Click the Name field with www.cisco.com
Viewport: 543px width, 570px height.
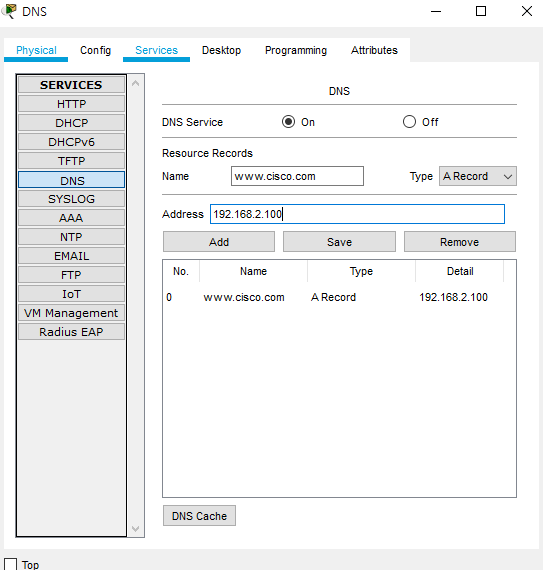(x=297, y=176)
